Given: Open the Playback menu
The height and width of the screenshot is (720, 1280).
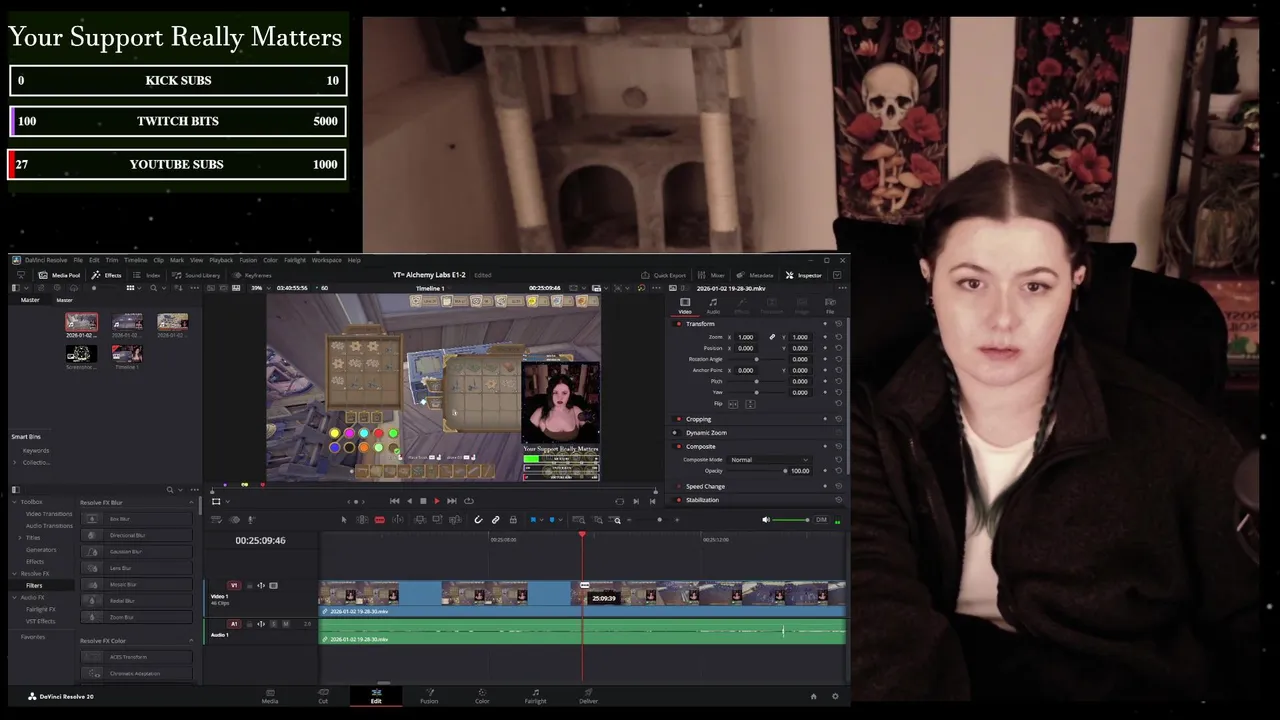Looking at the screenshot, I should 221,260.
